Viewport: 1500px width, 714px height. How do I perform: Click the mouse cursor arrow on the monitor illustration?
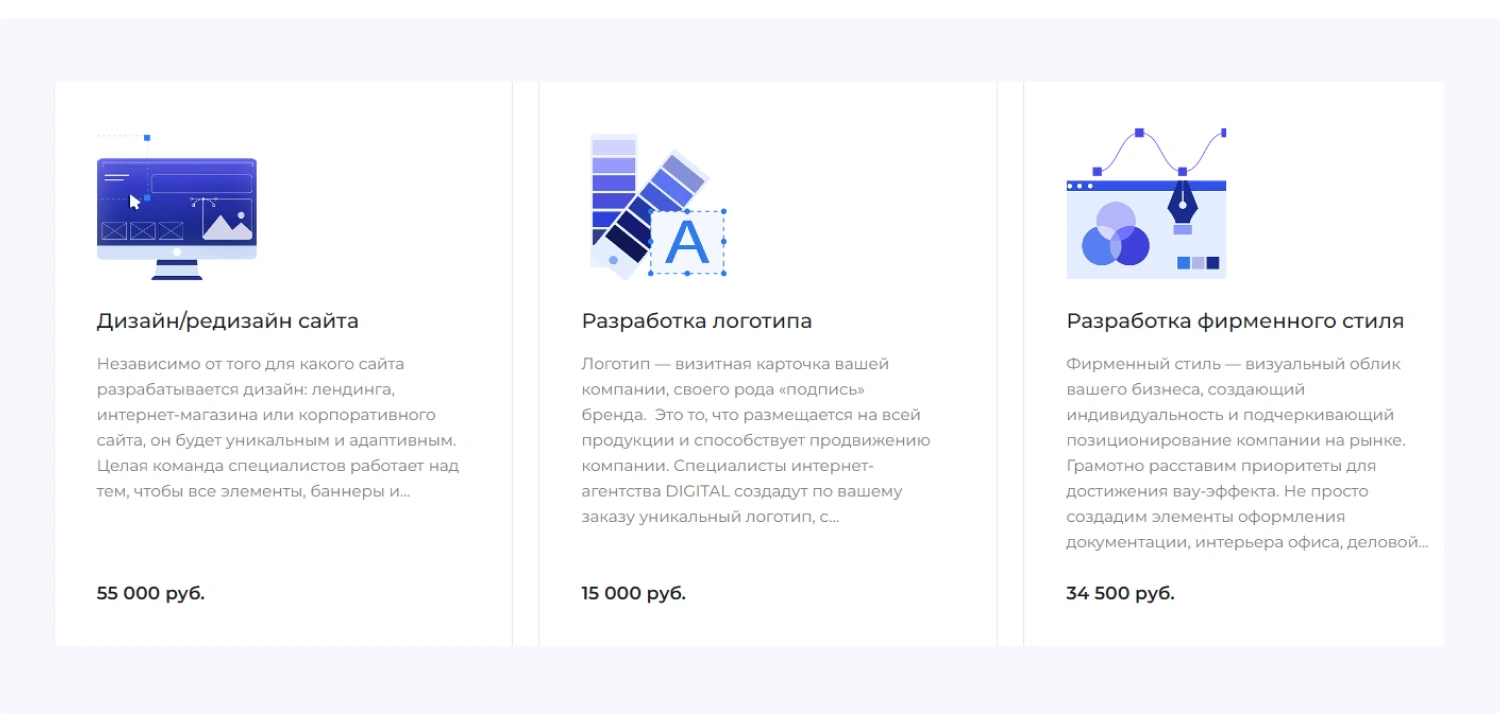tap(135, 201)
